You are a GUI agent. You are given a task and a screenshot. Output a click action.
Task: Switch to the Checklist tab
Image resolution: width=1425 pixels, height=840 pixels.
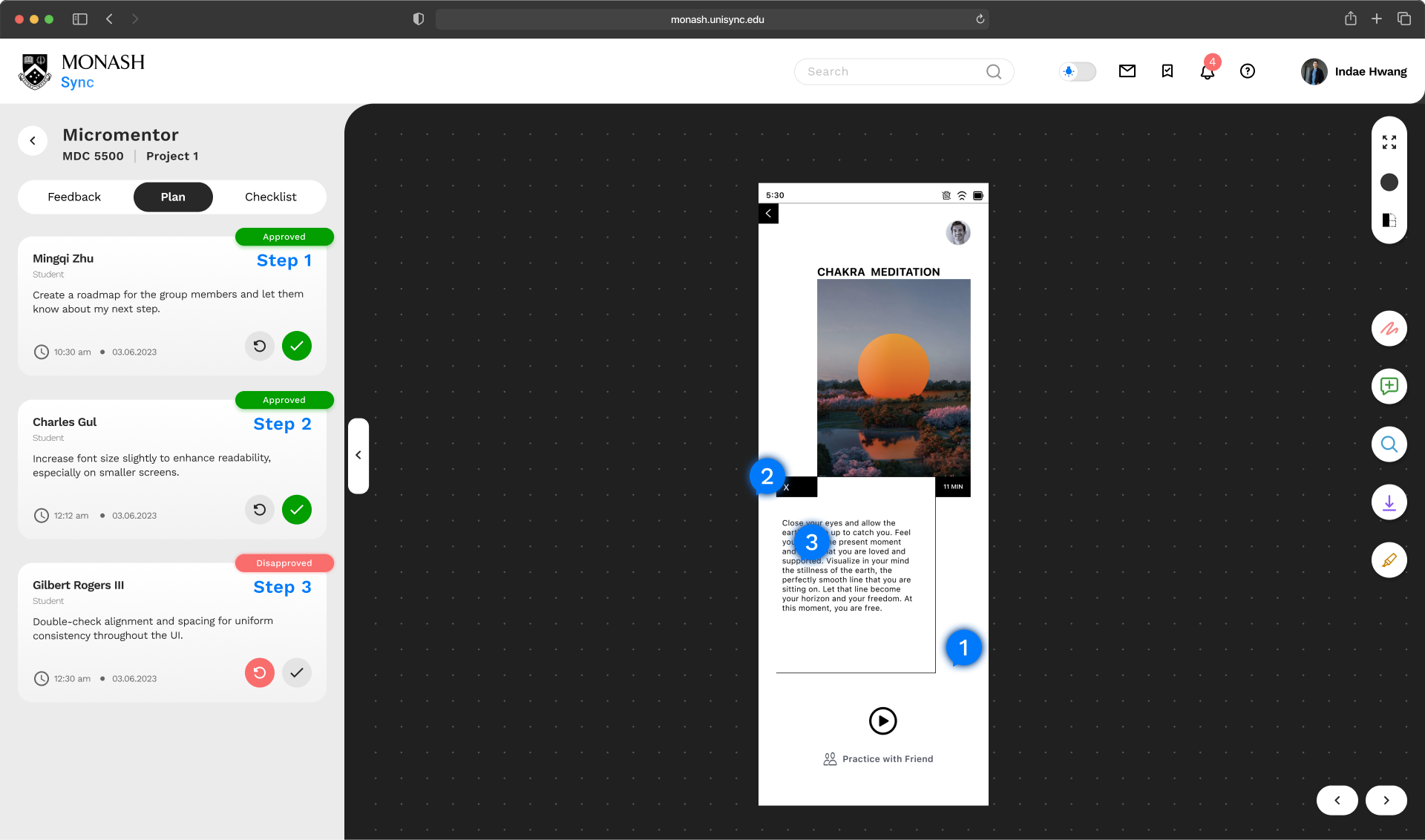(x=270, y=197)
